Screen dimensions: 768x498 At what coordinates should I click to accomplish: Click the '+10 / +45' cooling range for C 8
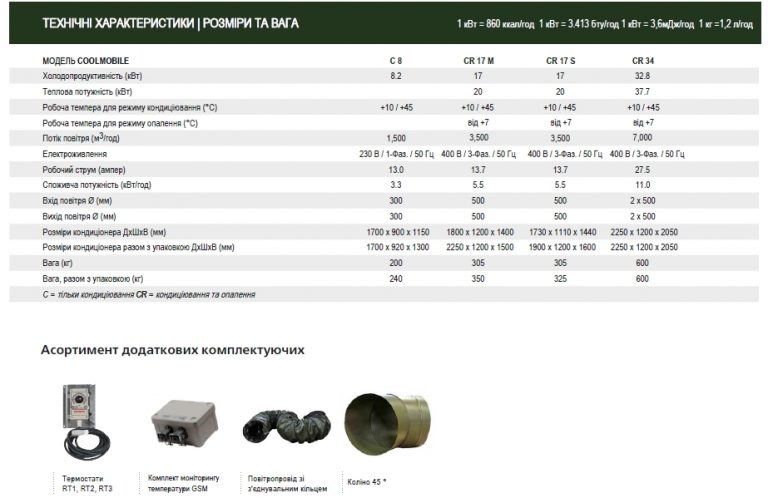point(396,107)
